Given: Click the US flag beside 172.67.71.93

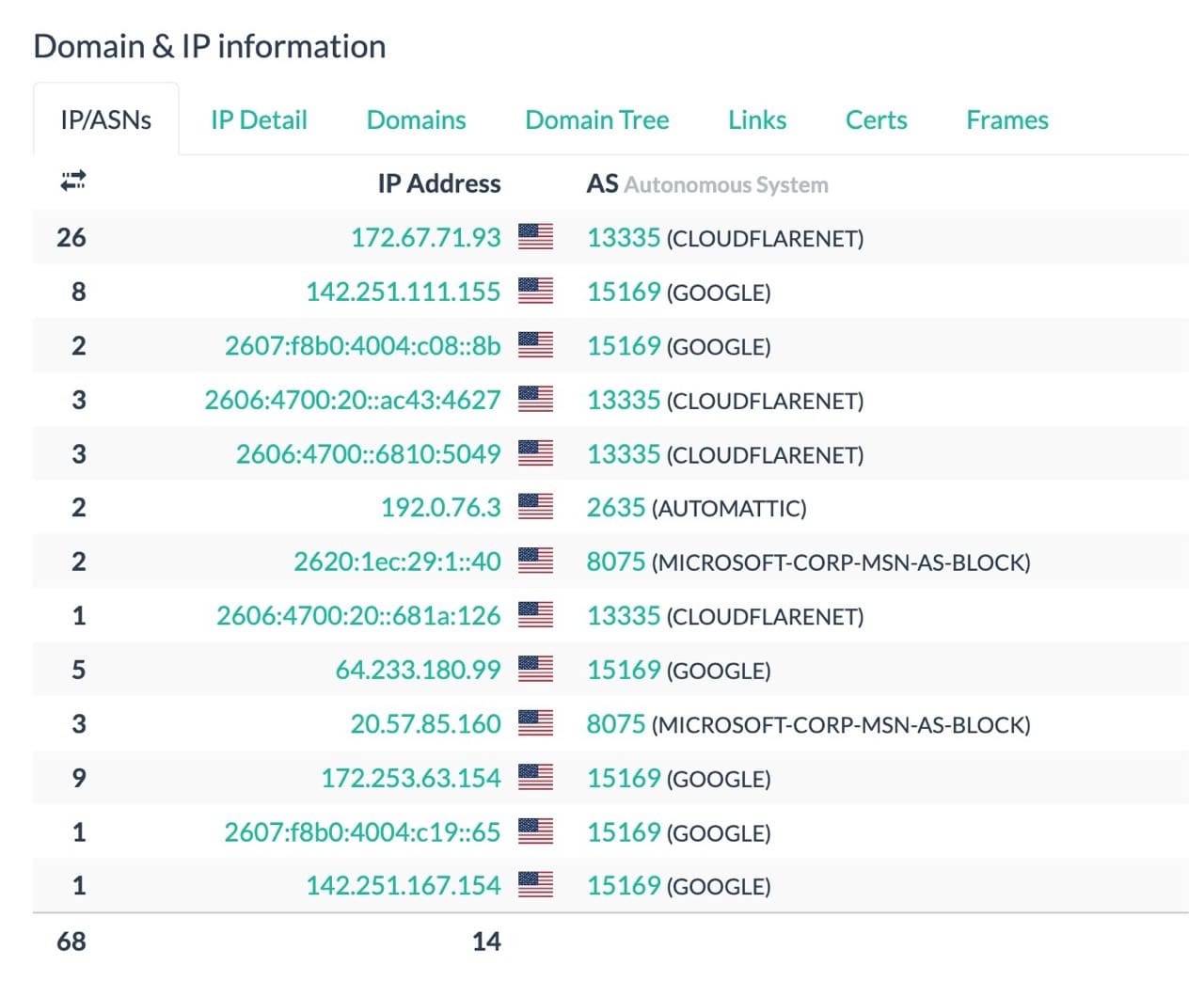Looking at the screenshot, I should (x=535, y=236).
